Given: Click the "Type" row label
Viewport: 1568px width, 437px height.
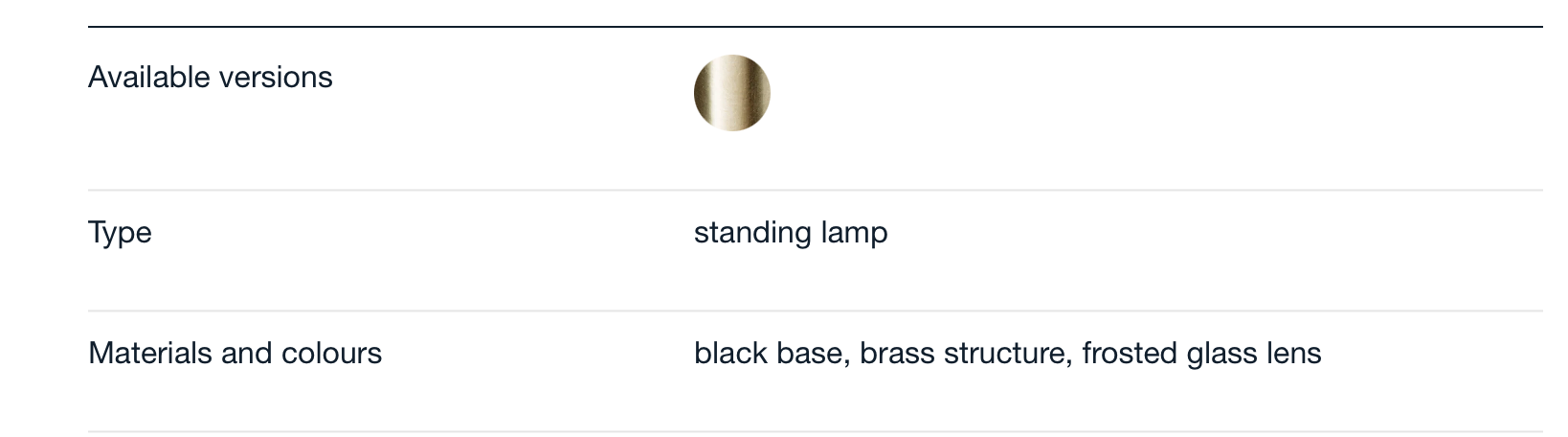Looking at the screenshot, I should pos(120,233).
